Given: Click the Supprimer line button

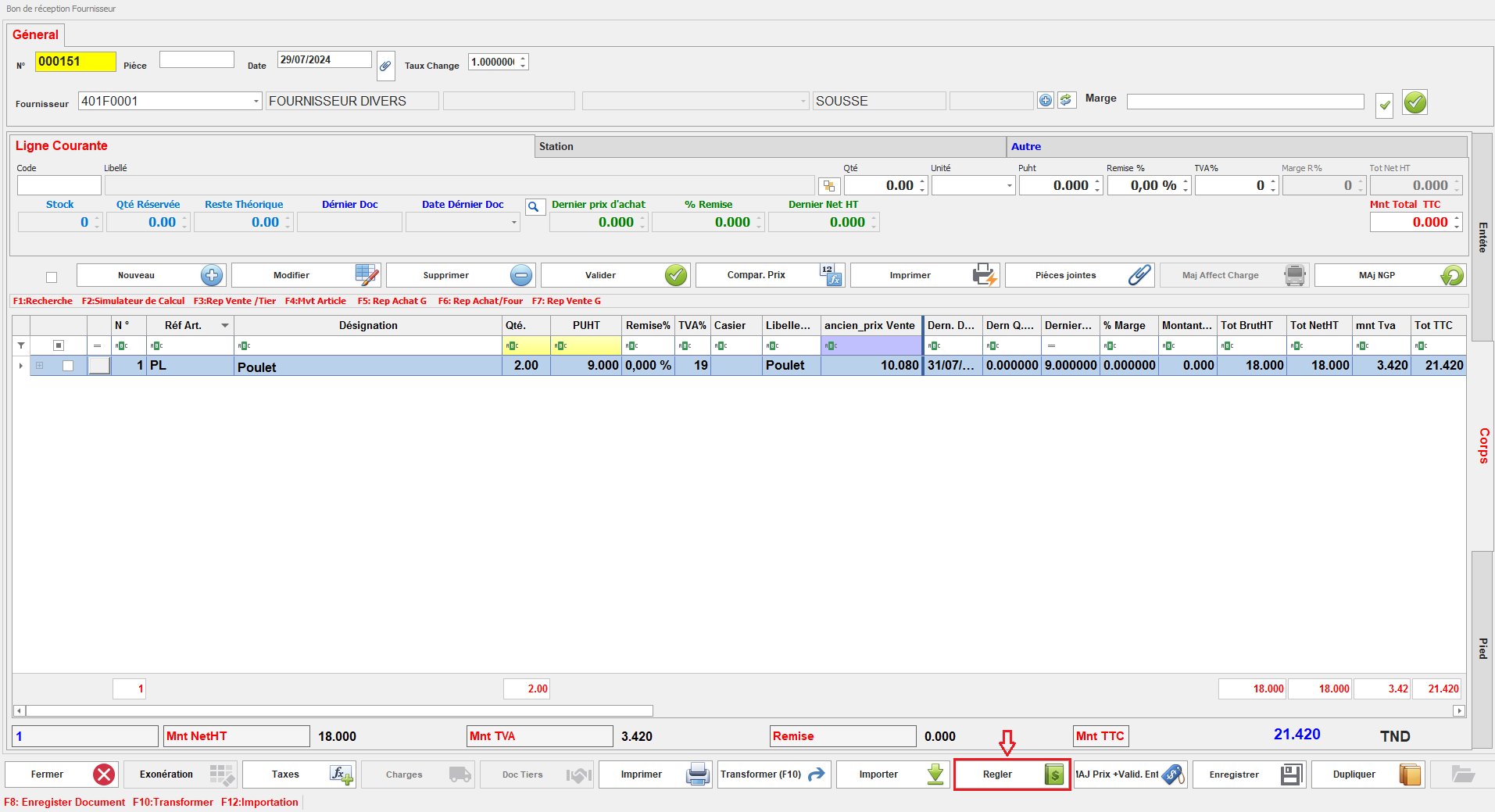Looking at the screenshot, I should (x=460, y=275).
